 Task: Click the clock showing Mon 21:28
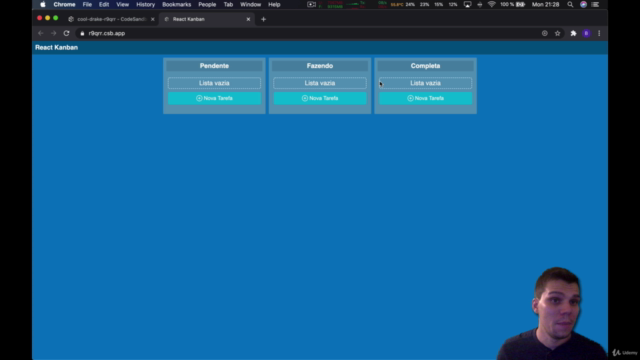coord(545,4)
